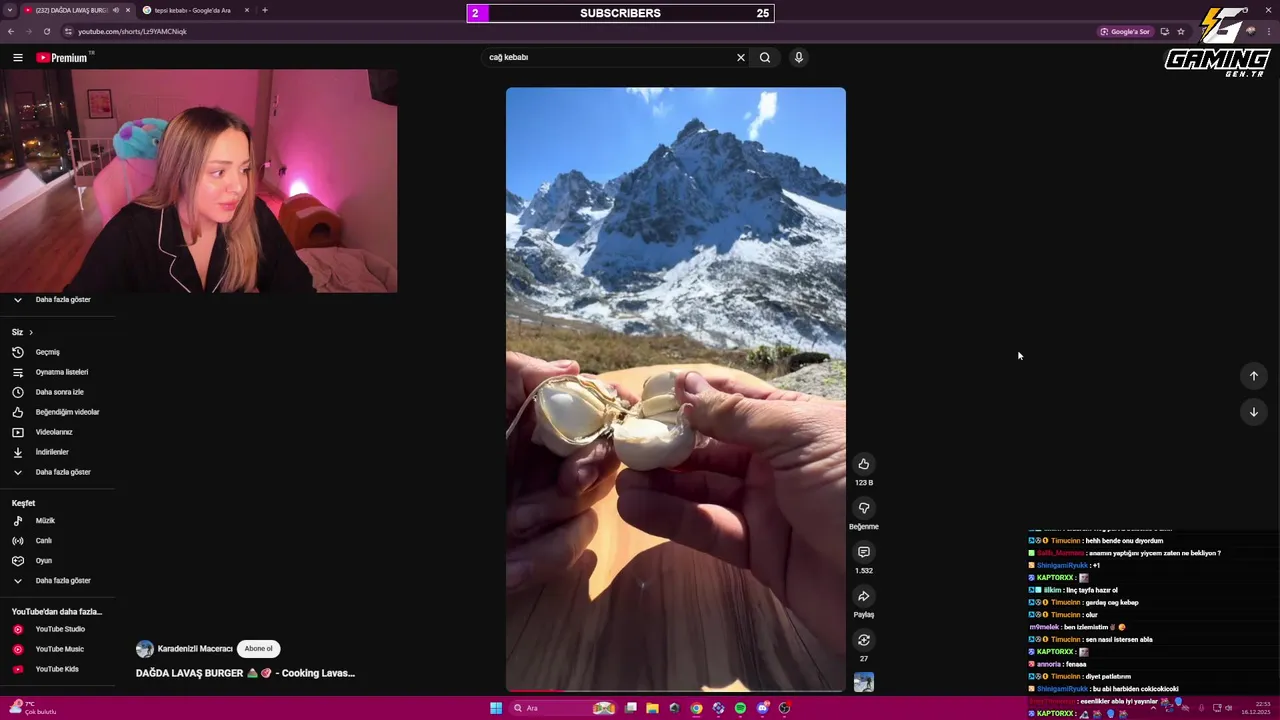Close the tepsi kebabı tab
This screenshot has width=1280, height=720.
247,10
